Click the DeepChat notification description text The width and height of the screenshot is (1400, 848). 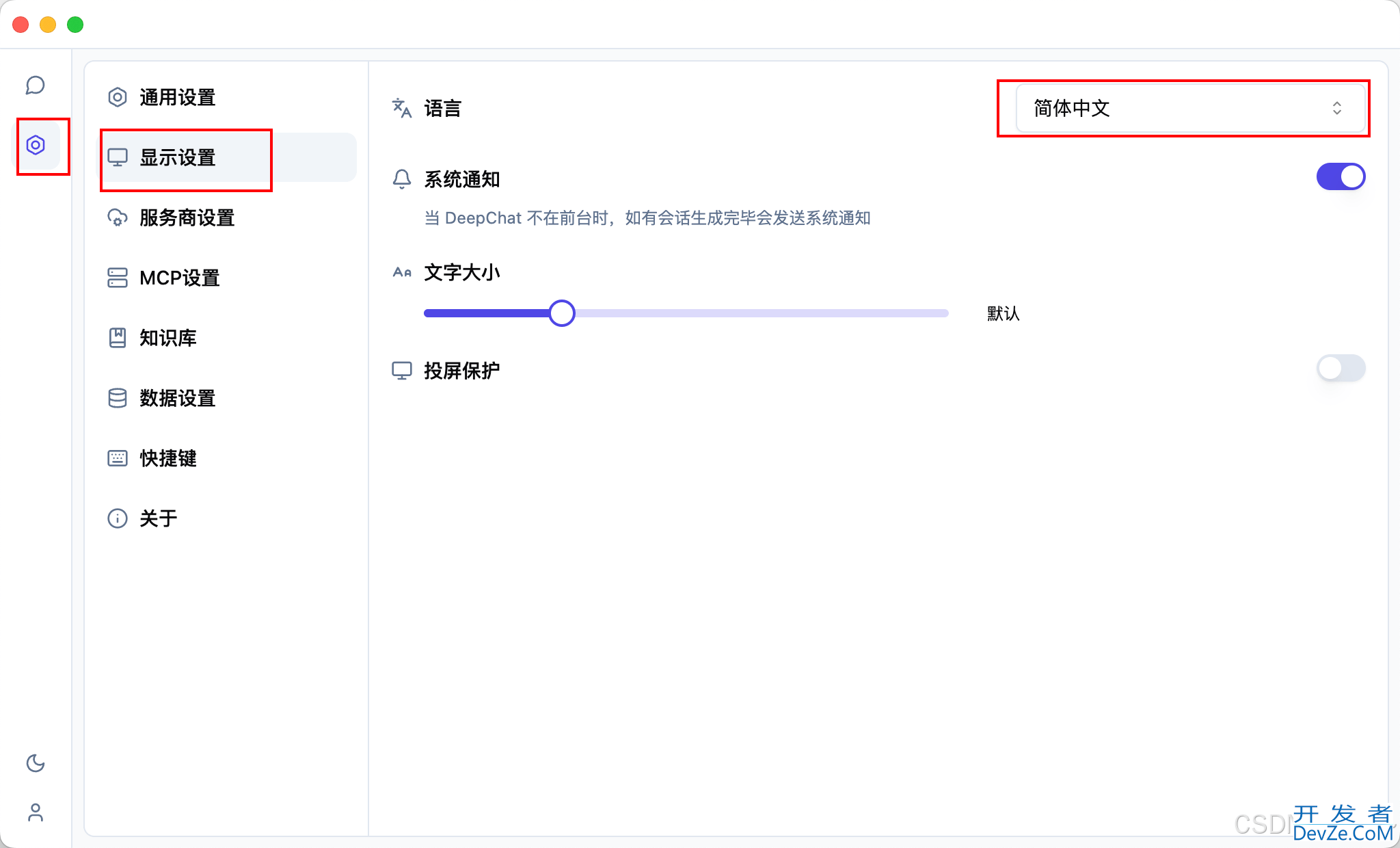coord(647,218)
